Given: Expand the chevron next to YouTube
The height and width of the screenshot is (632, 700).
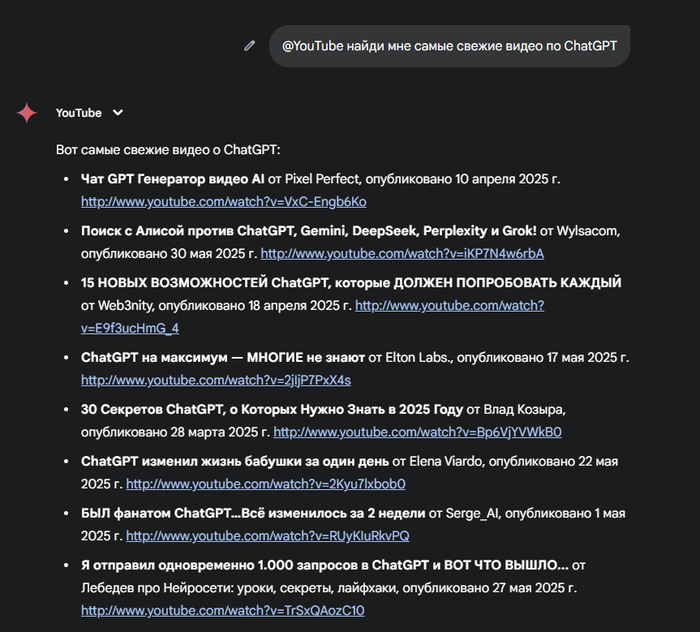Looking at the screenshot, I should point(118,113).
